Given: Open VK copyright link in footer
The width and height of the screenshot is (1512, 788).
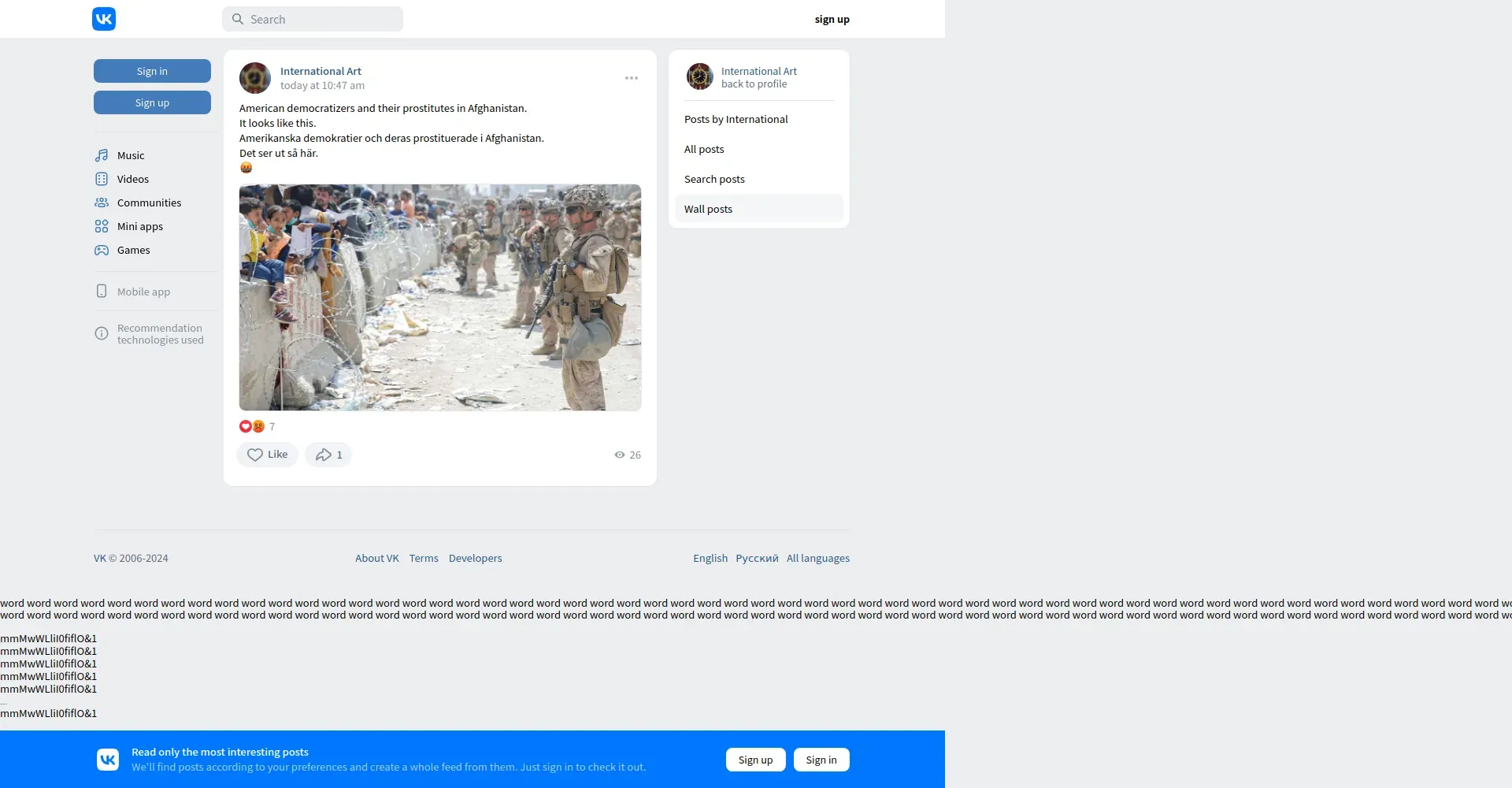Looking at the screenshot, I should click(x=100, y=558).
